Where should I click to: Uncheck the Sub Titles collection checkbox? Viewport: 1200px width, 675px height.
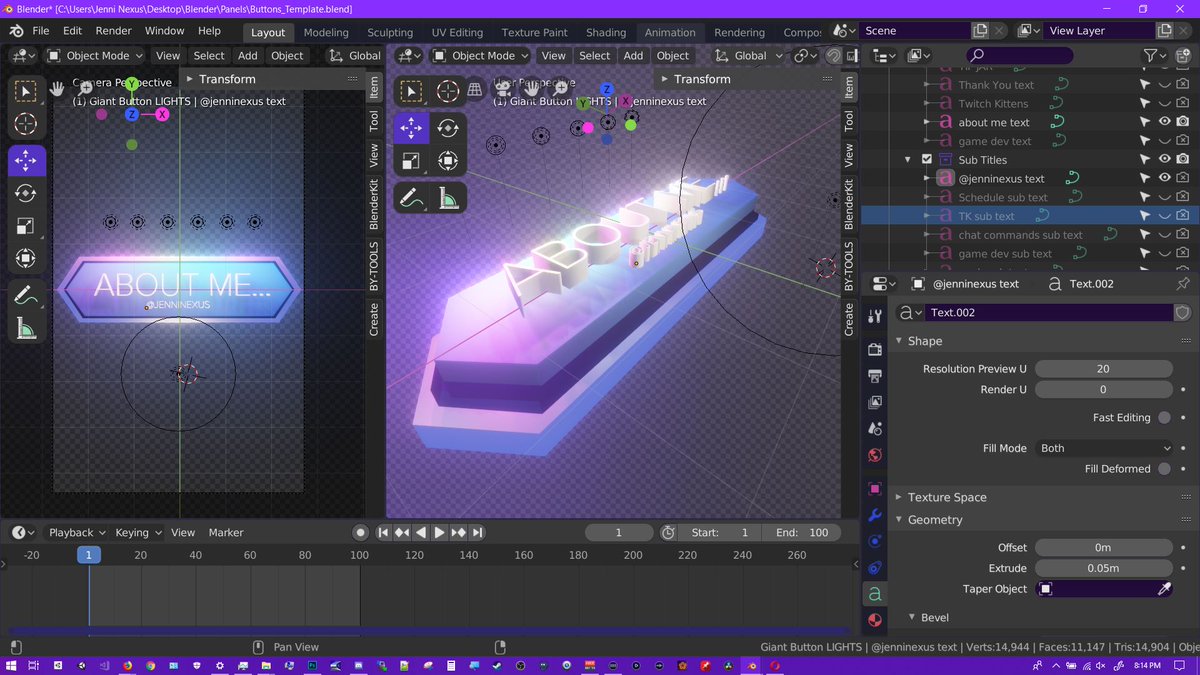[x=927, y=160]
